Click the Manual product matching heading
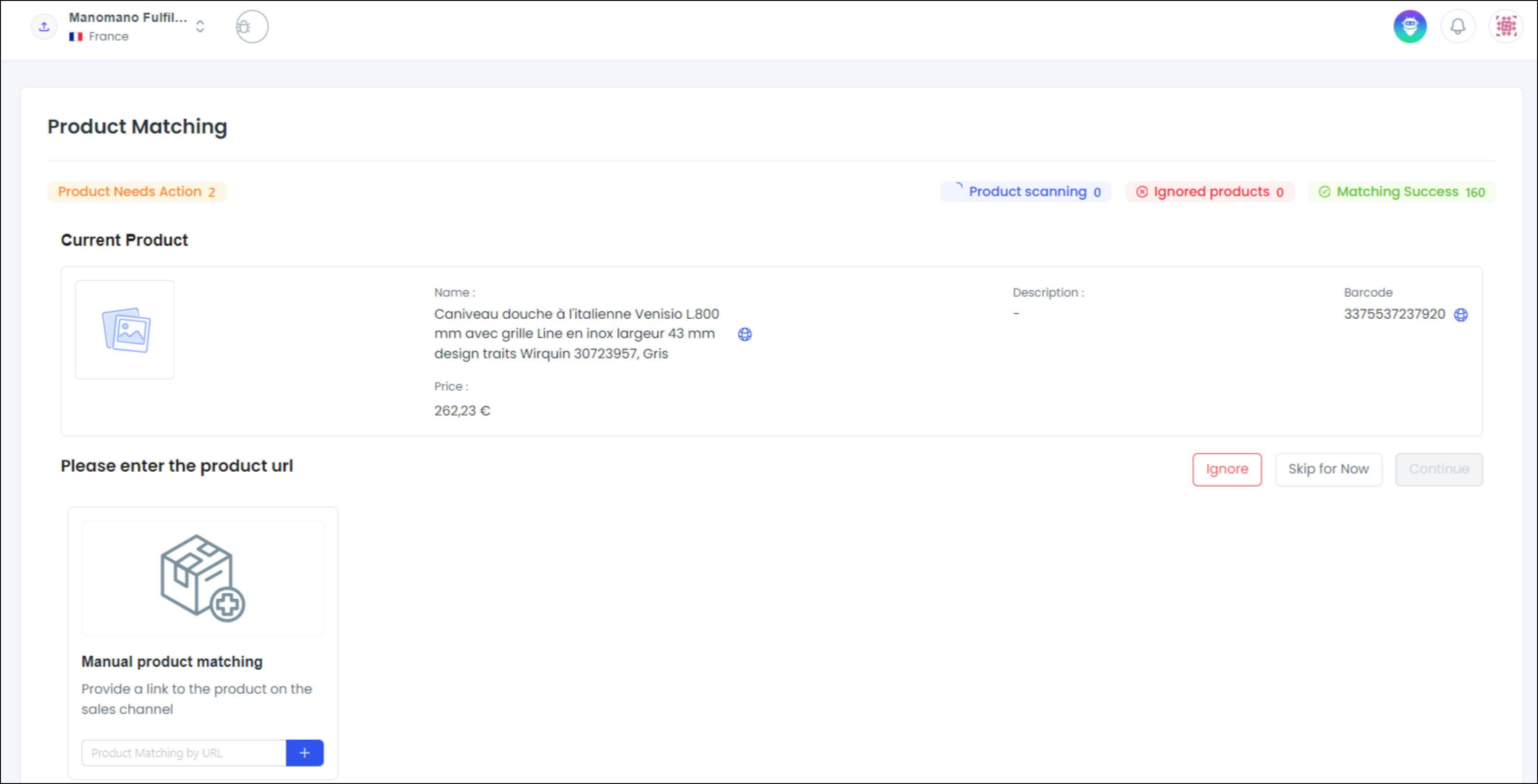Screen dimensions: 1538x784 tap(172, 661)
